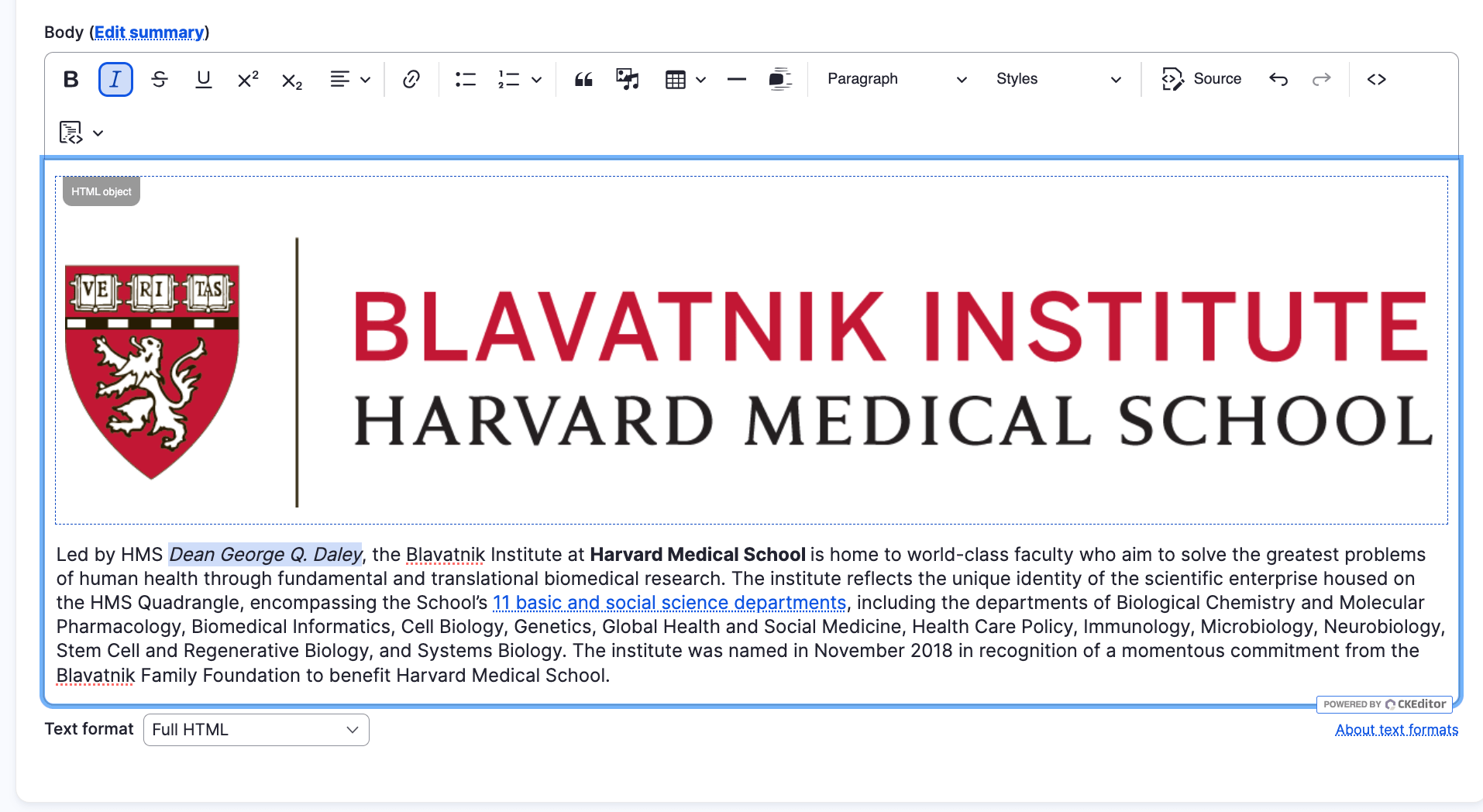
Task: Switch to Source editing mode
Action: [x=1202, y=79]
